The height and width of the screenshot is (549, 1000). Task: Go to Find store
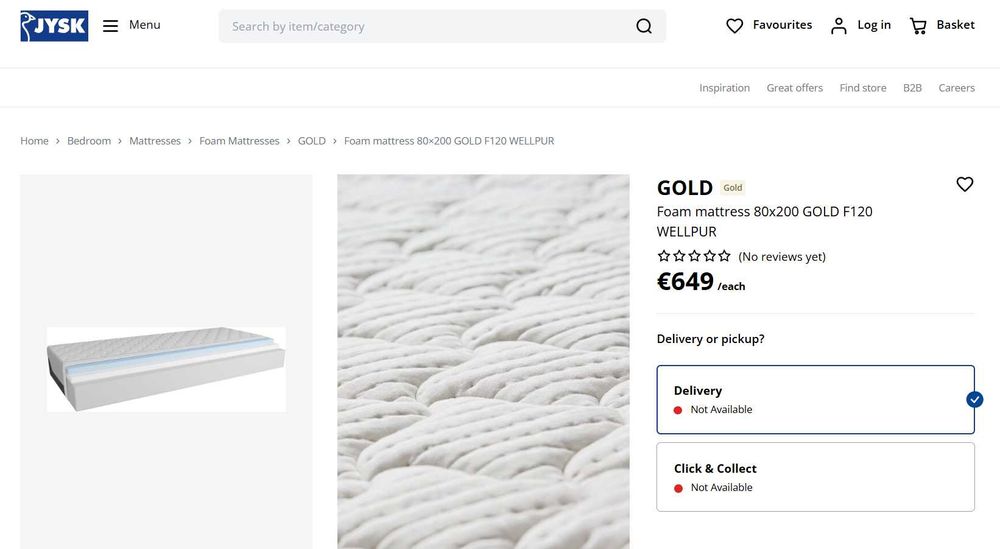[x=862, y=88]
